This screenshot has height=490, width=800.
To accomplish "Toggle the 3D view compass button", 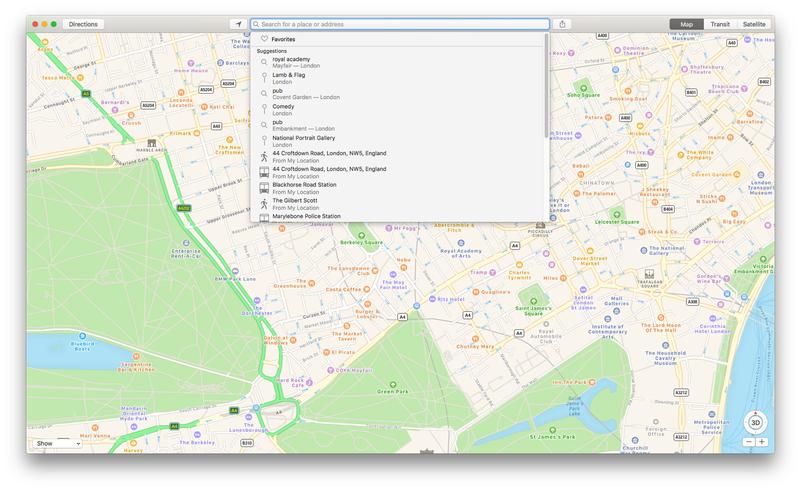I will pos(754,421).
